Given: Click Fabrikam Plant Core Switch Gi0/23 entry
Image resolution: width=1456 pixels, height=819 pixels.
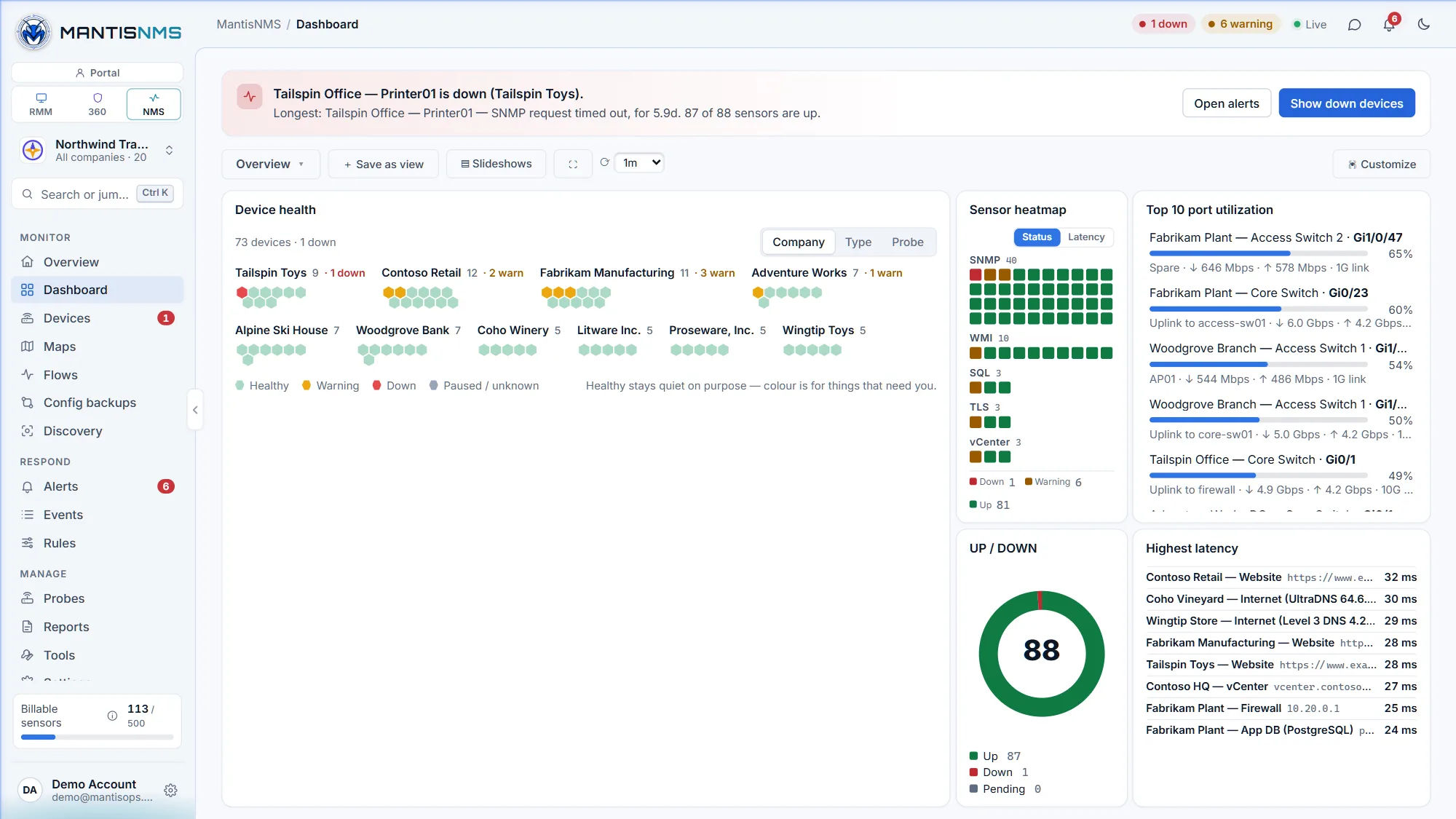Looking at the screenshot, I should (x=1281, y=308).
